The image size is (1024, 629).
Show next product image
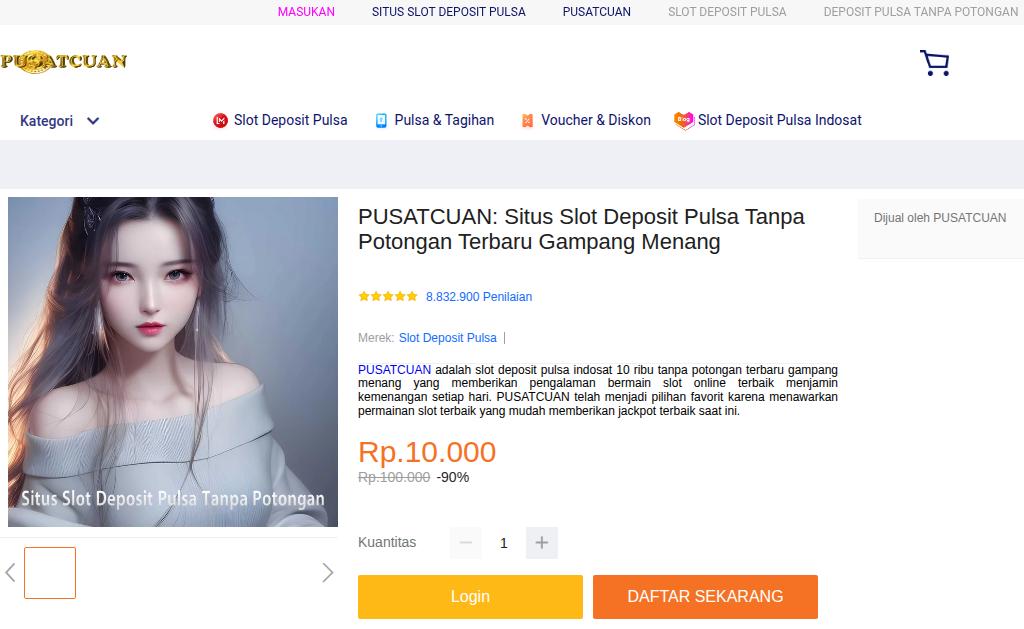click(327, 572)
